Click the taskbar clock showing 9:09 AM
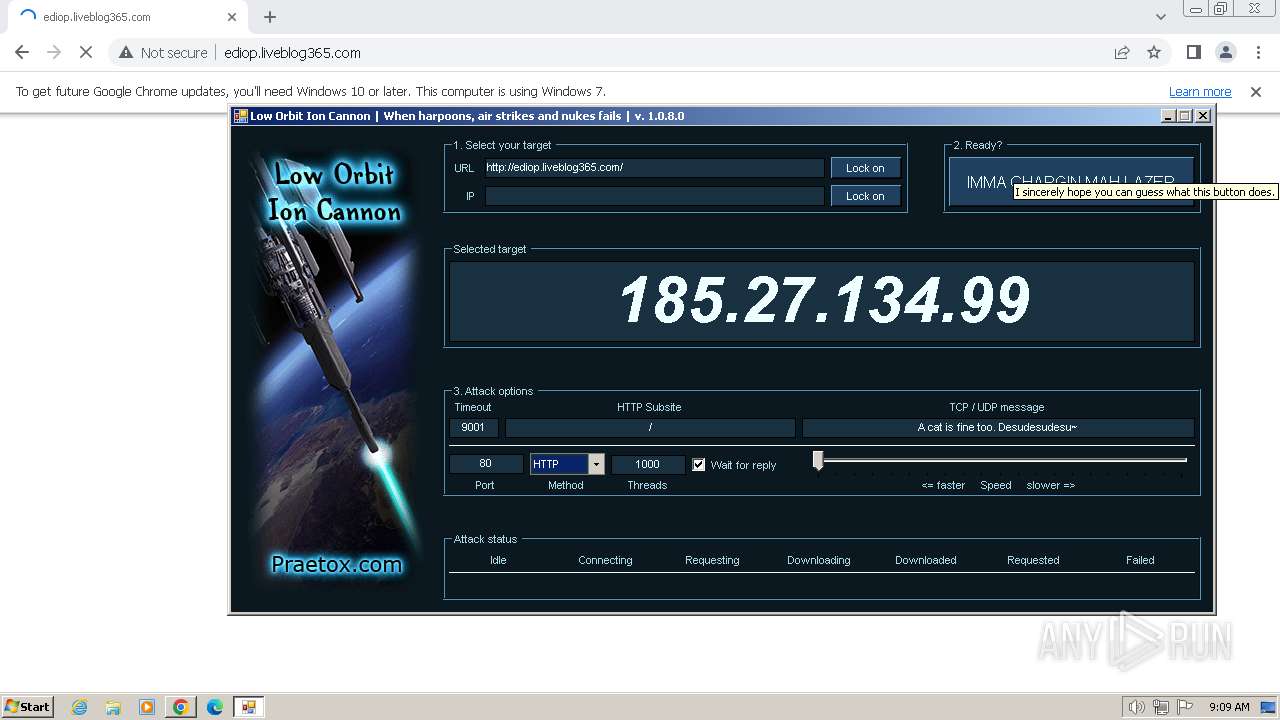The image size is (1280, 720). tap(1229, 707)
